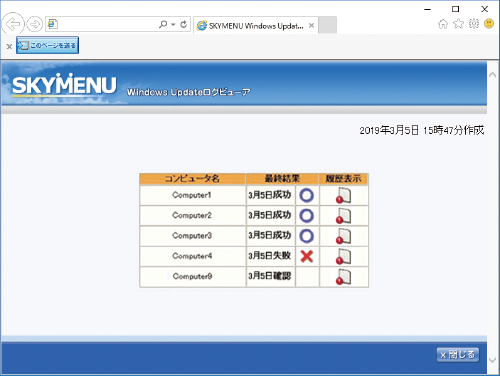This screenshot has height=376, width=500.
Task: Open history log icon for Computer3
Action: pyautogui.click(x=343, y=236)
